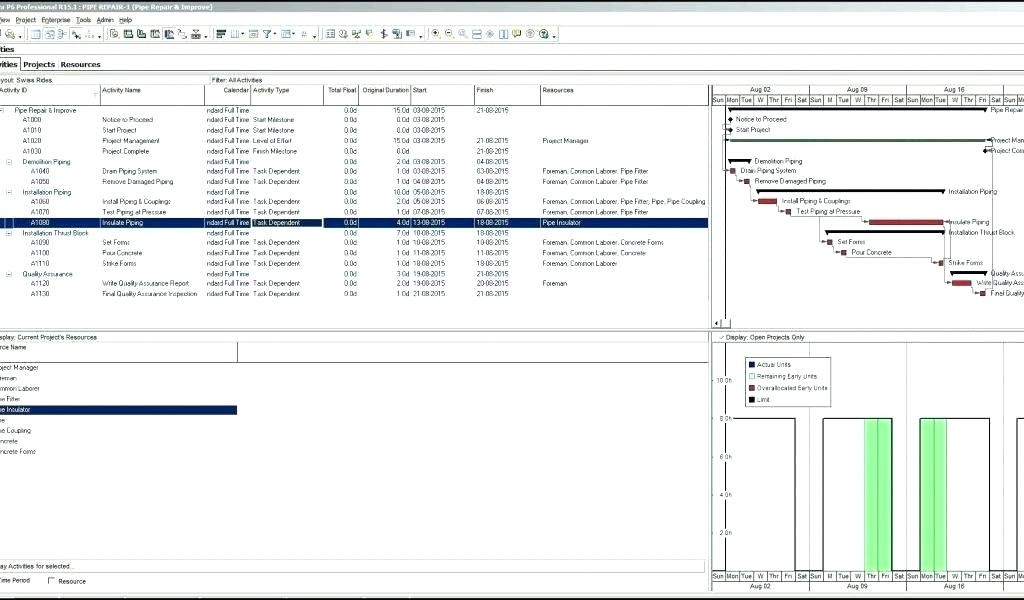The image size is (1024, 600).
Task: Click the Activity Name column header
Action: (121, 90)
